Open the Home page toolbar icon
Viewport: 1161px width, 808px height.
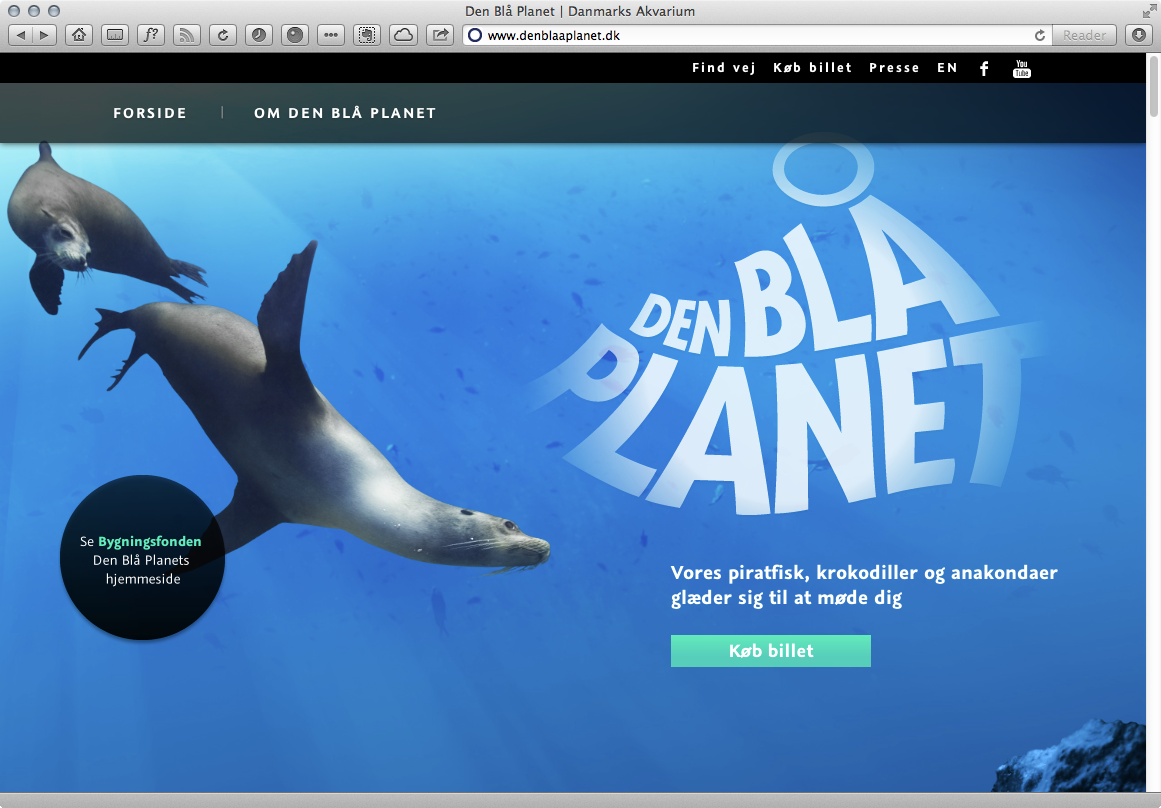[78, 35]
